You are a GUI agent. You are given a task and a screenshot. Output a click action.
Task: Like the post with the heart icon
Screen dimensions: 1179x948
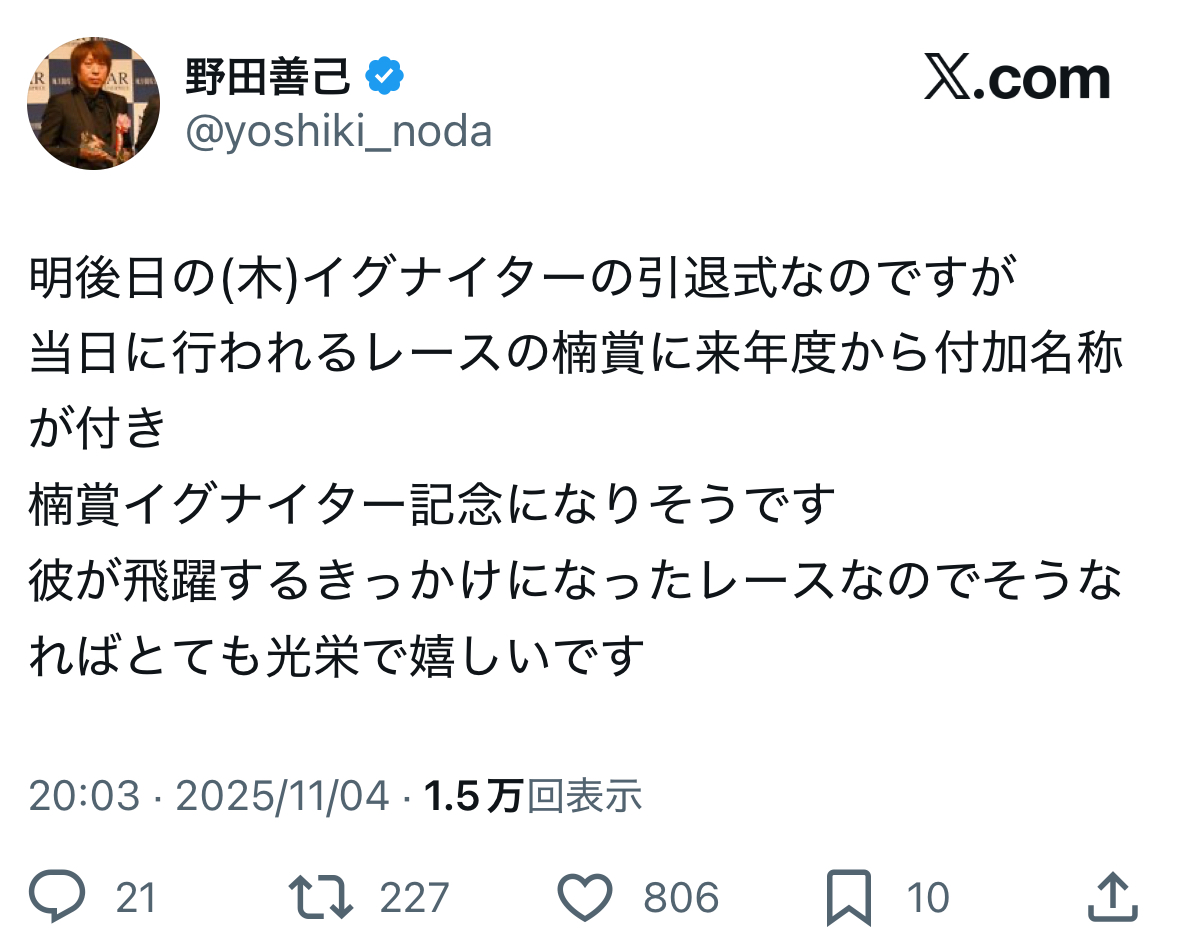tap(584, 897)
